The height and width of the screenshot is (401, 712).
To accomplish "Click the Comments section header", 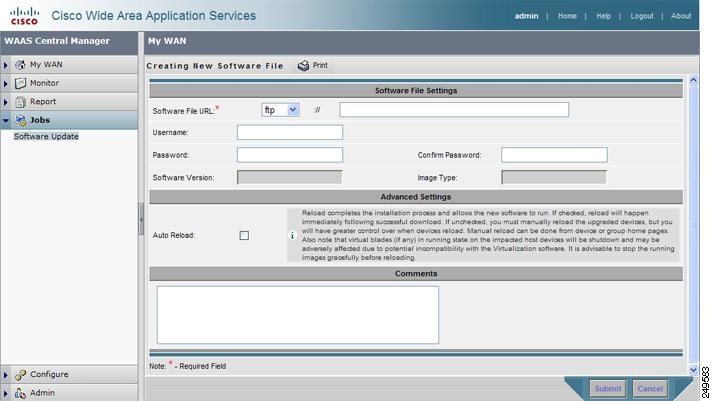I will 416,273.
